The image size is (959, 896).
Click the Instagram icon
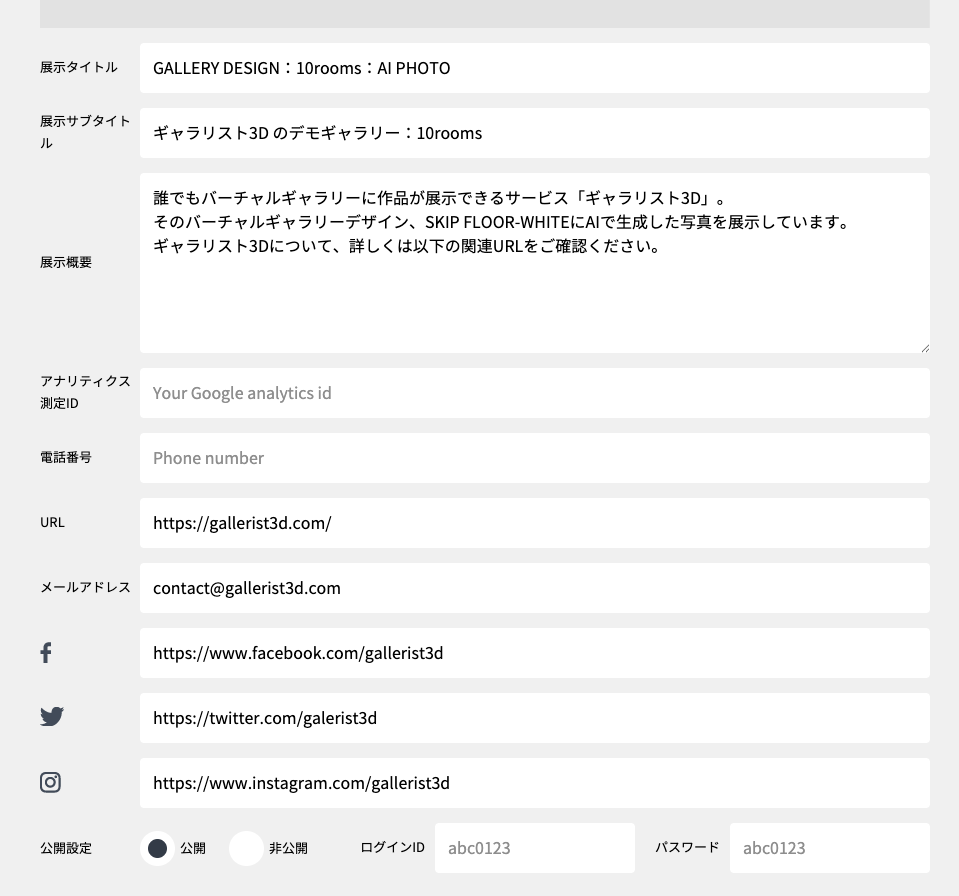click(50, 782)
